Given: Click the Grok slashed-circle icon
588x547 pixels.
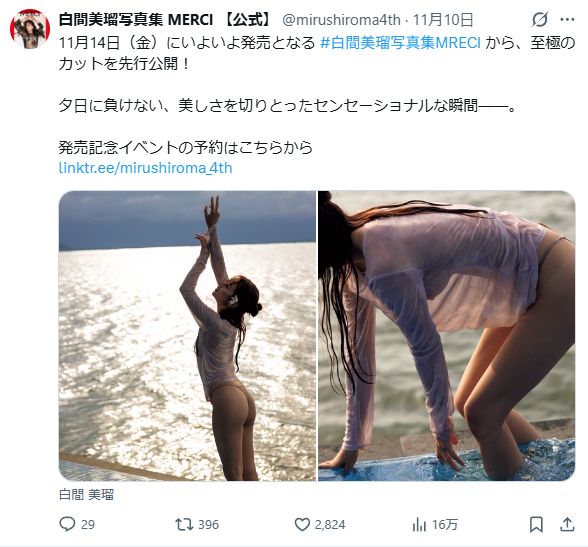Looking at the screenshot, I should 540,19.
